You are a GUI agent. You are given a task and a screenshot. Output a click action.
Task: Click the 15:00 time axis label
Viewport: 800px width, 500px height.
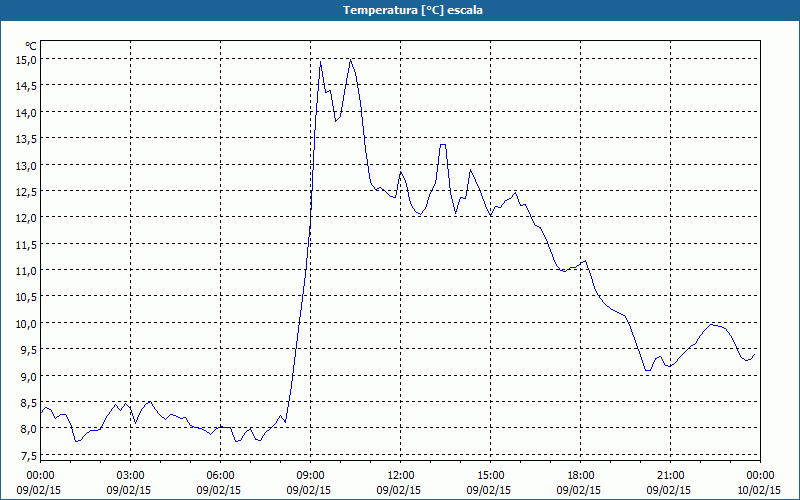[490, 476]
